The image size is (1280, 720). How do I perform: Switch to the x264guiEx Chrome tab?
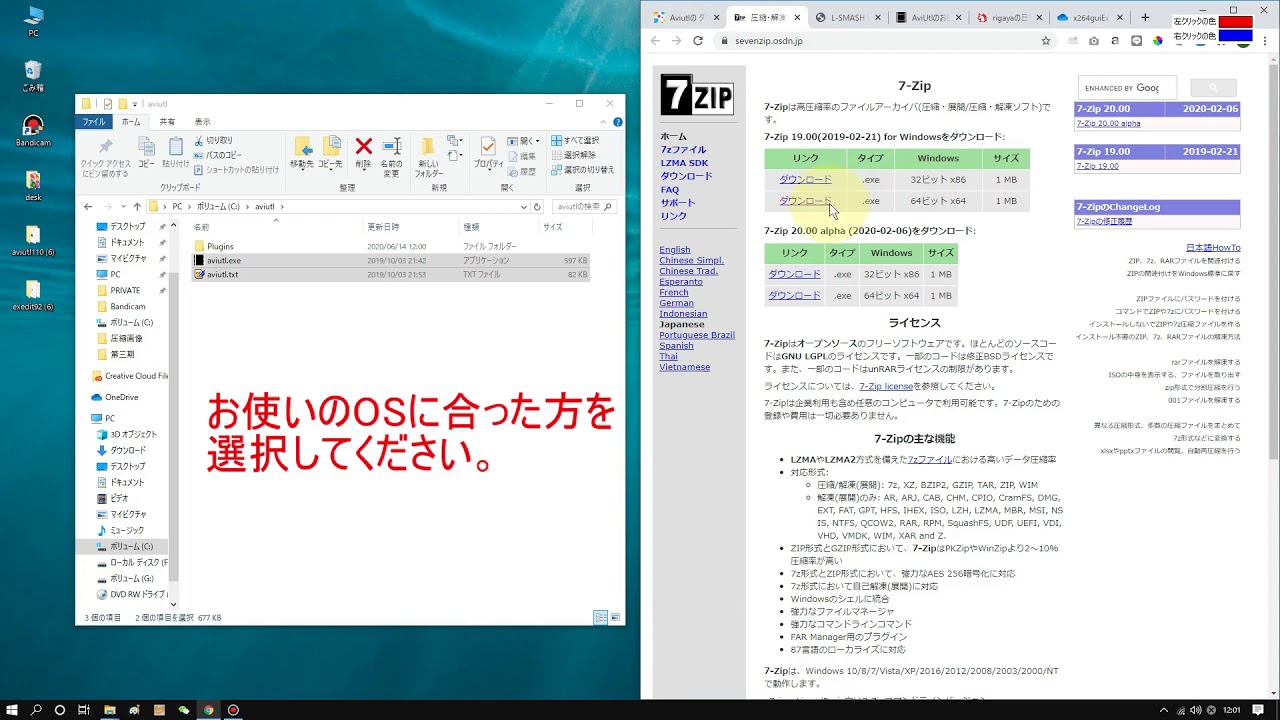point(1089,18)
